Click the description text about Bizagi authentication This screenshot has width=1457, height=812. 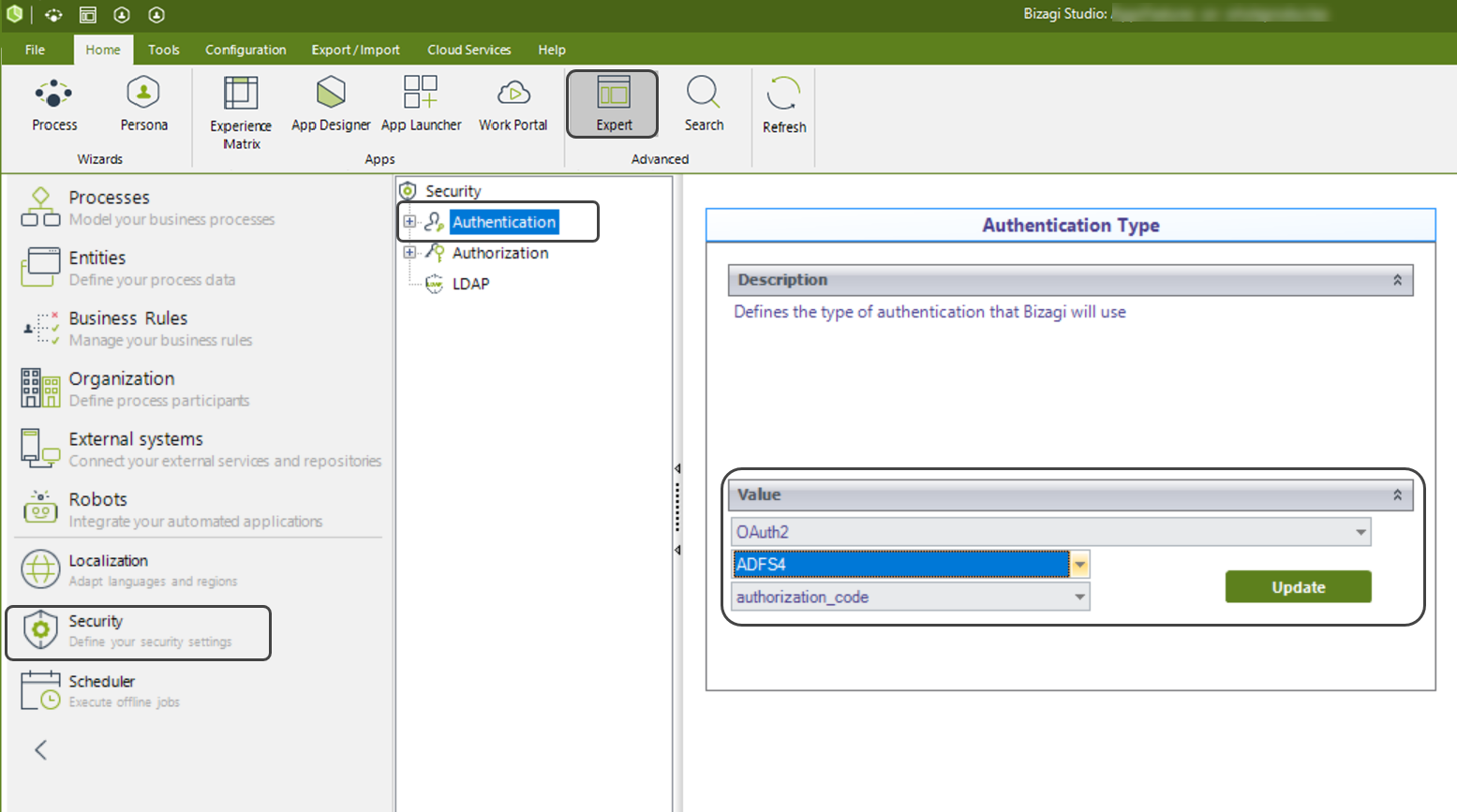pos(929,312)
